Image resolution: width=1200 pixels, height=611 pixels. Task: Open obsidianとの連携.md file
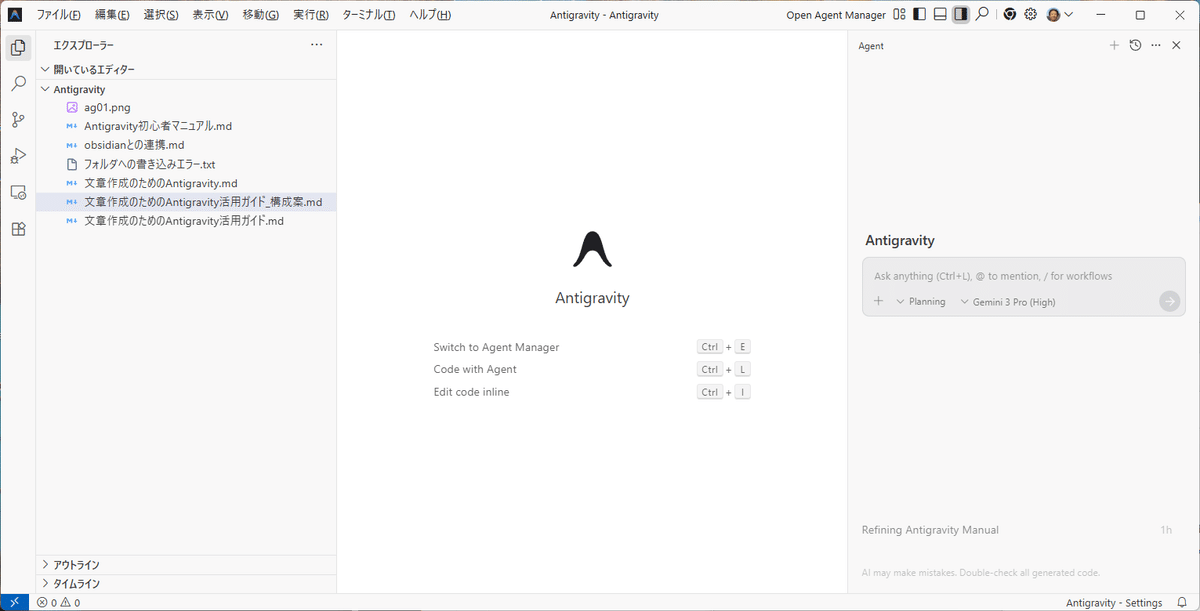pyautogui.click(x=186, y=145)
